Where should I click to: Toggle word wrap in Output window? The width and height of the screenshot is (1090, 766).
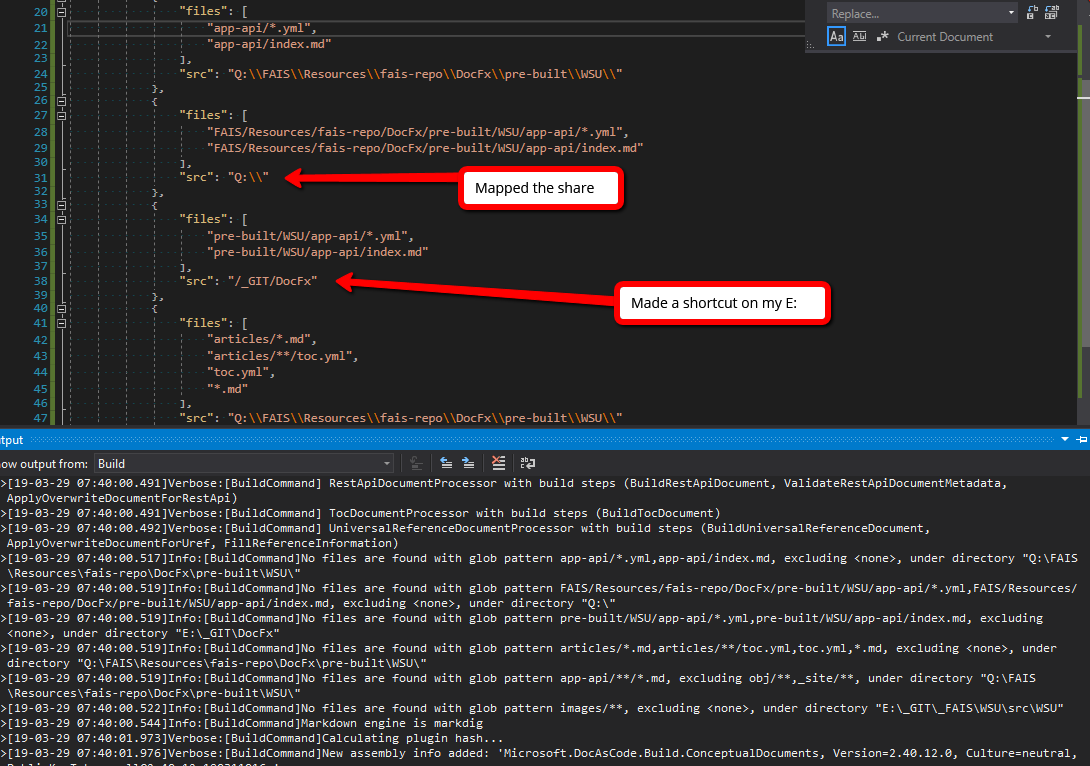point(528,463)
